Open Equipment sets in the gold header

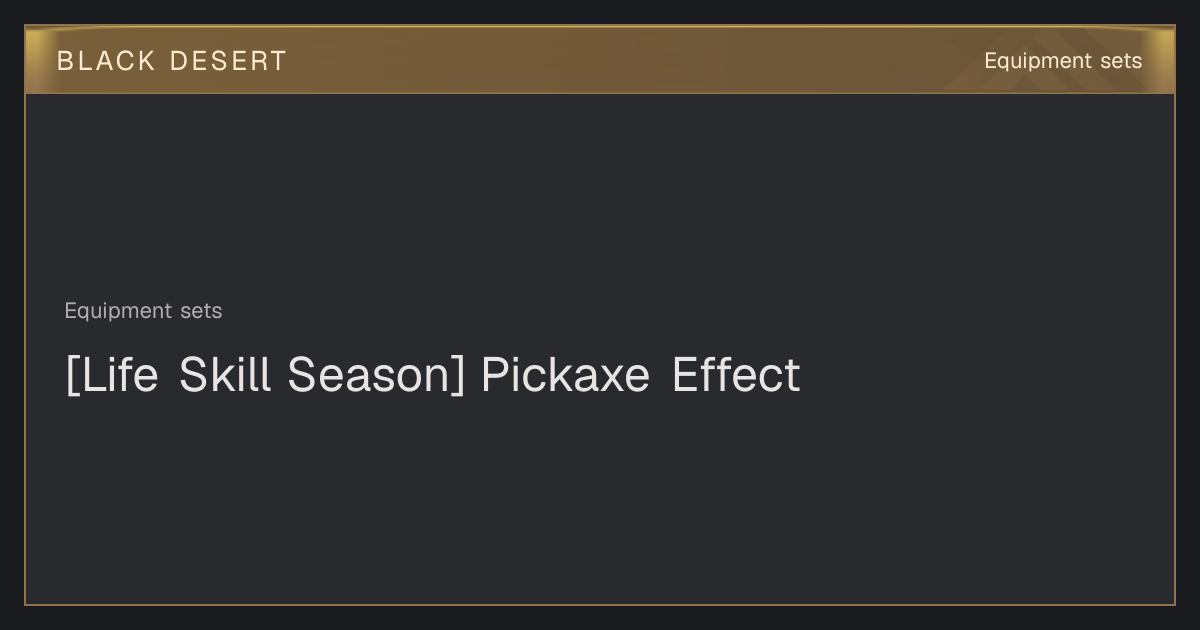(1063, 61)
